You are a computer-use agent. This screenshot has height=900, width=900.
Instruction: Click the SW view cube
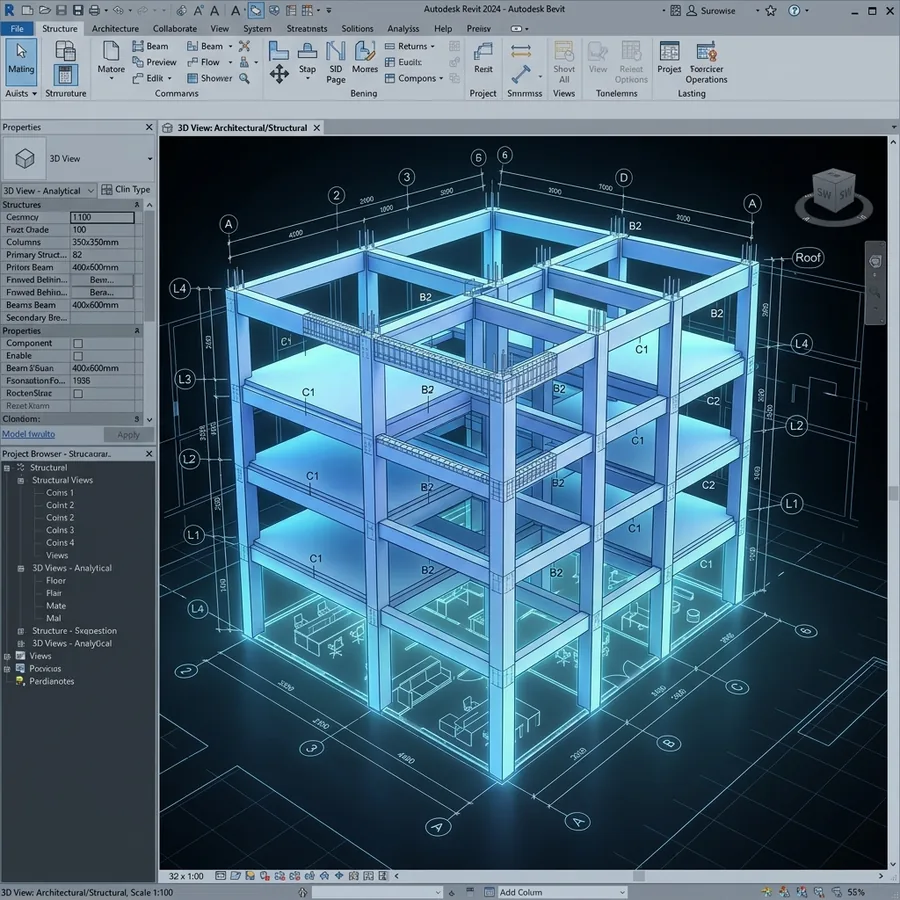834,193
